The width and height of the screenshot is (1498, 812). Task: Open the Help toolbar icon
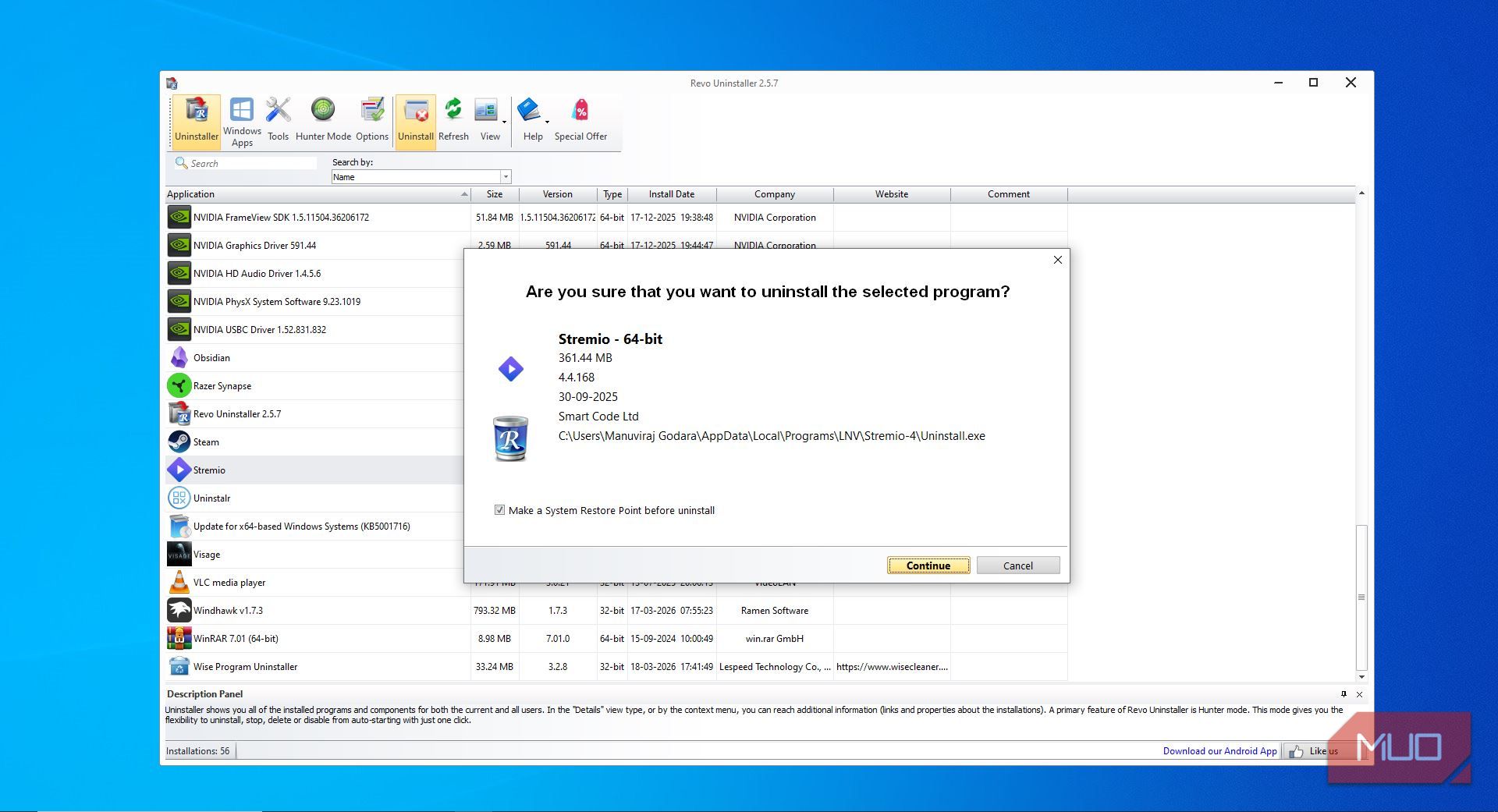click(531, 121)
